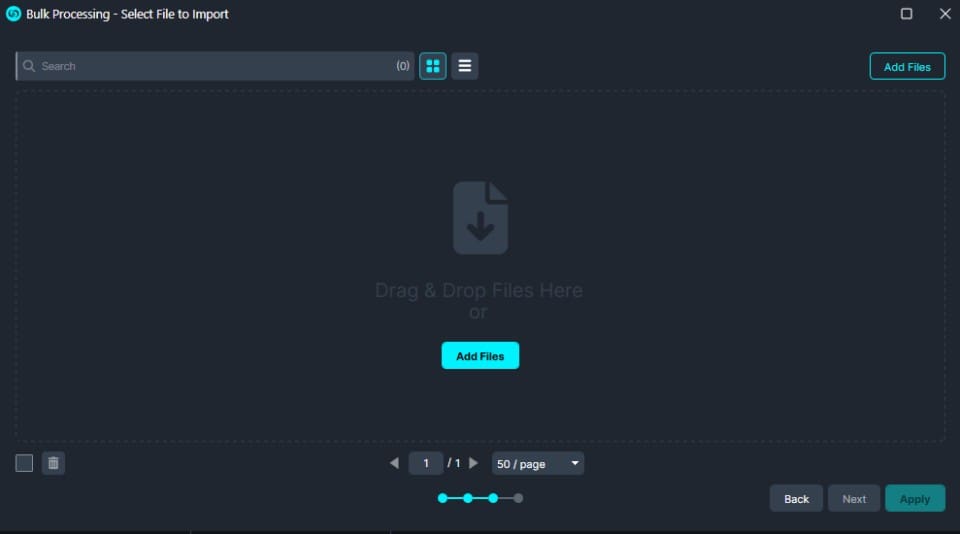The height and width of the screenshot is (534, 960).
Task: Click the Next button
Action: tap(854, 498)
